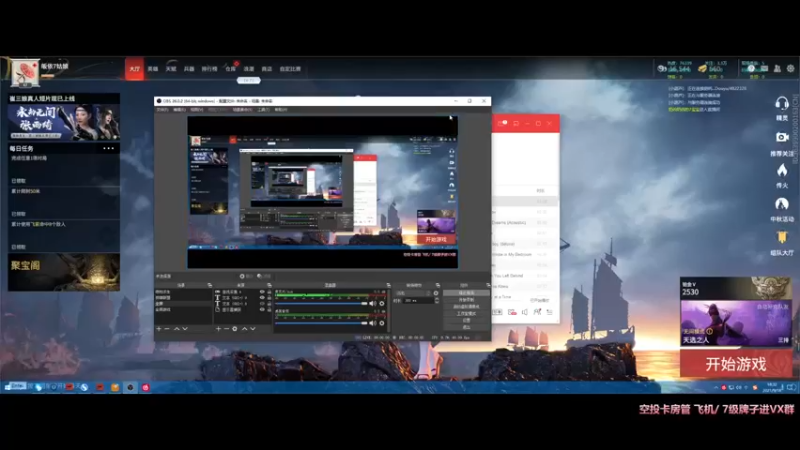This screenshot has height=450, width=800.
Task: Adjust second mixer channel volume slider
Action: click(321, 323)
